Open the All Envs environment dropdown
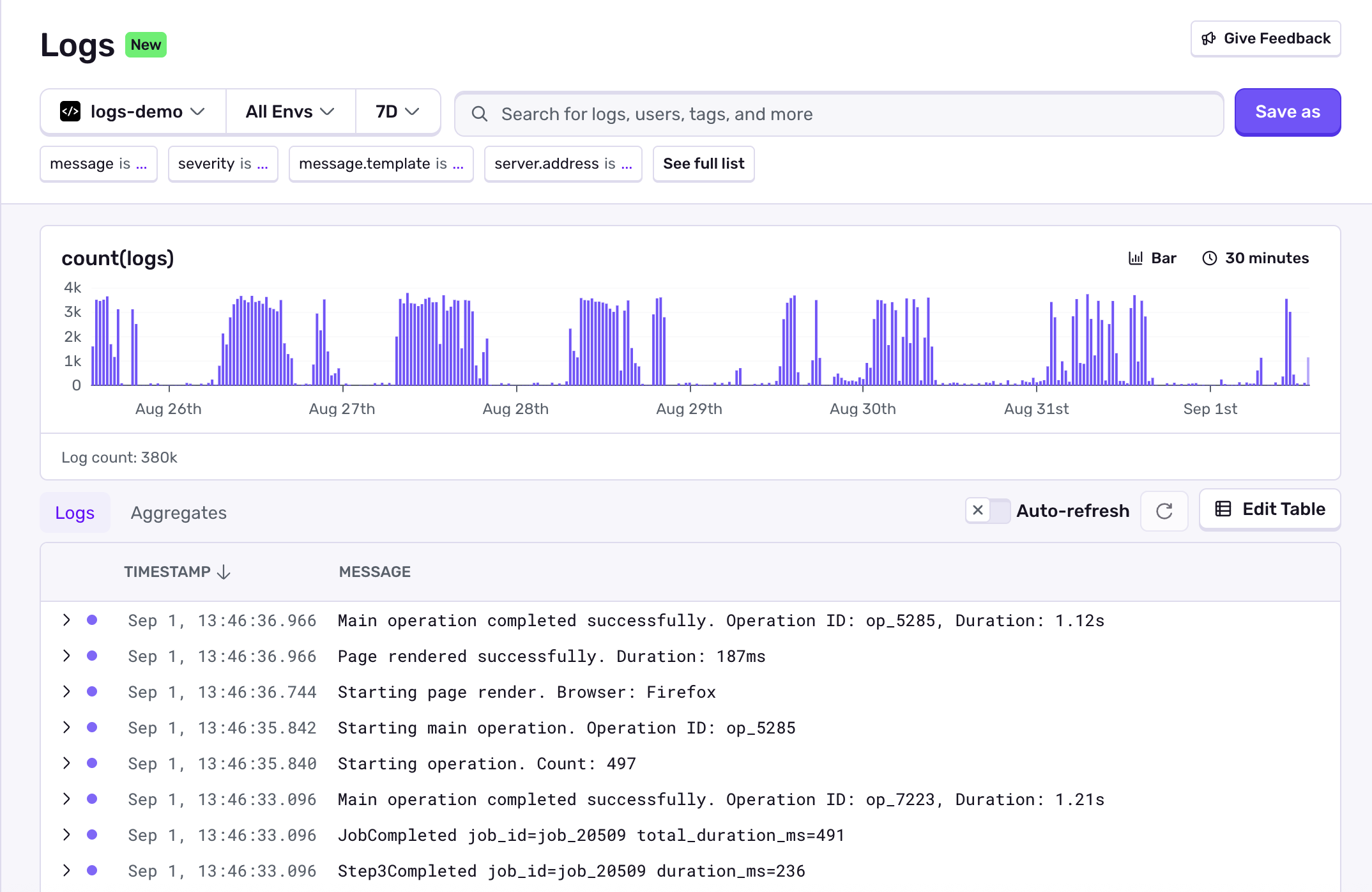This screenshot has width=1372, height=892. pyautogui.click(x=291, y=112)
